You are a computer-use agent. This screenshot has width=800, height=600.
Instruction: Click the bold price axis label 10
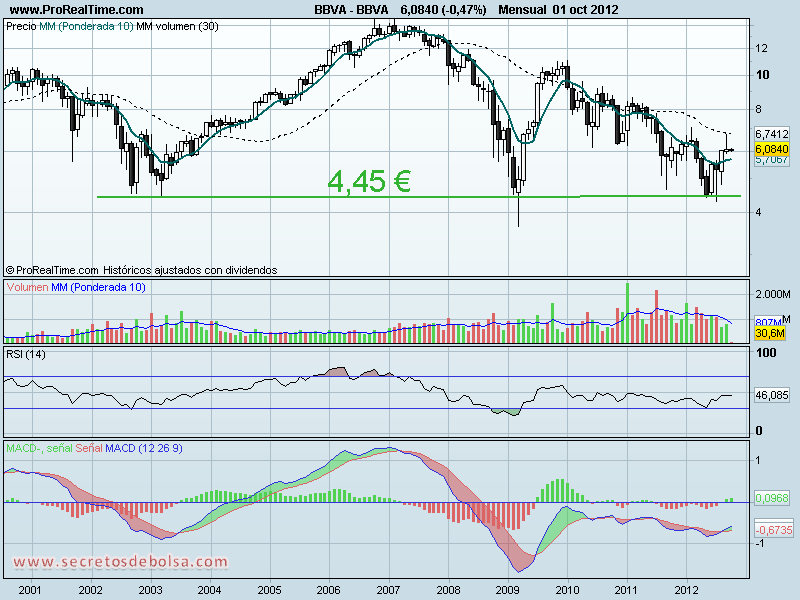pos(762,75)
